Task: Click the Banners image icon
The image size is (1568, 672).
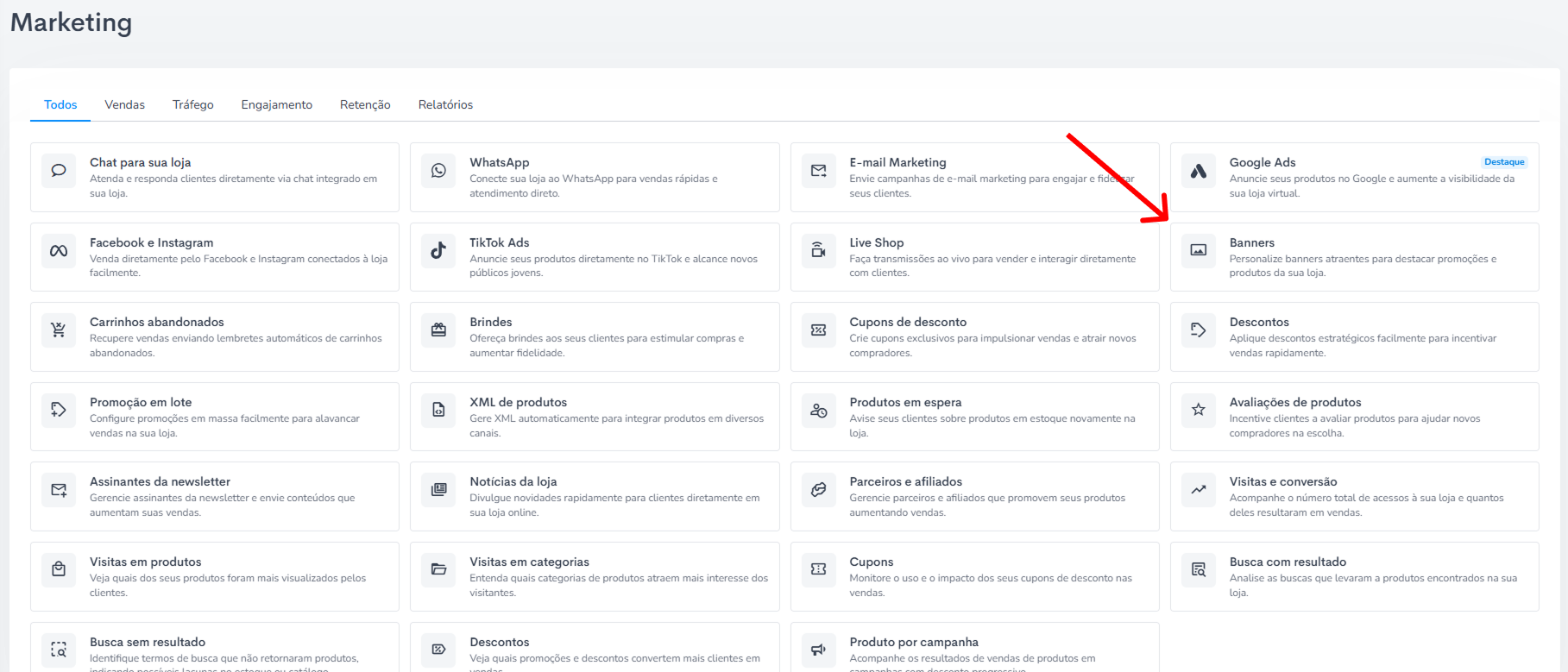Action: coord(1199,250)
